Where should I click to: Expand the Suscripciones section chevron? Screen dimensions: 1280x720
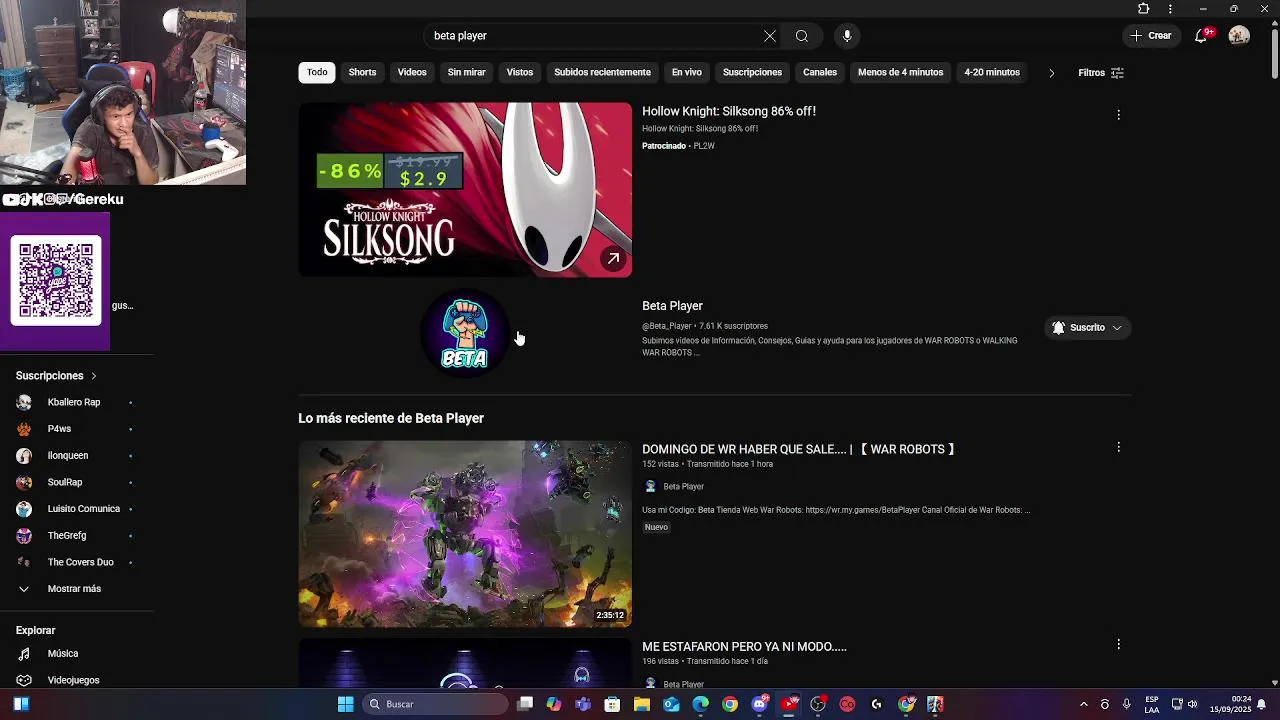coord(94,376)
